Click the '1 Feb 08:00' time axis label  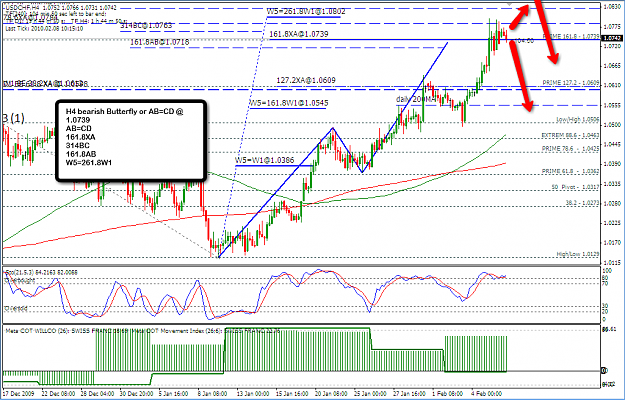(447, 393)
